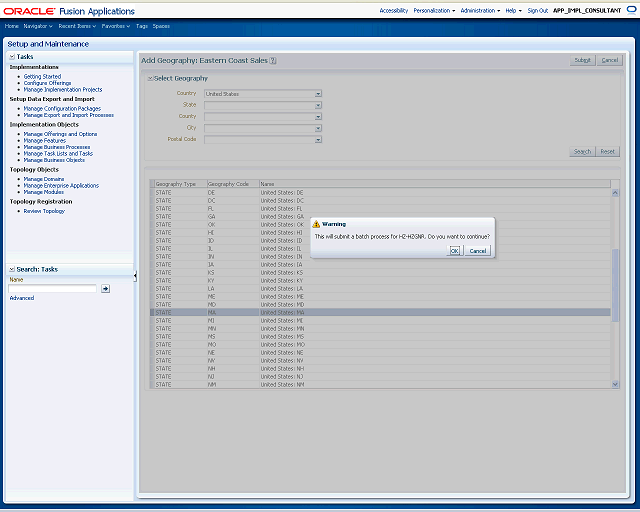Open the Administration menu
This screenshot has height=512, width=640.
(480, 11)
